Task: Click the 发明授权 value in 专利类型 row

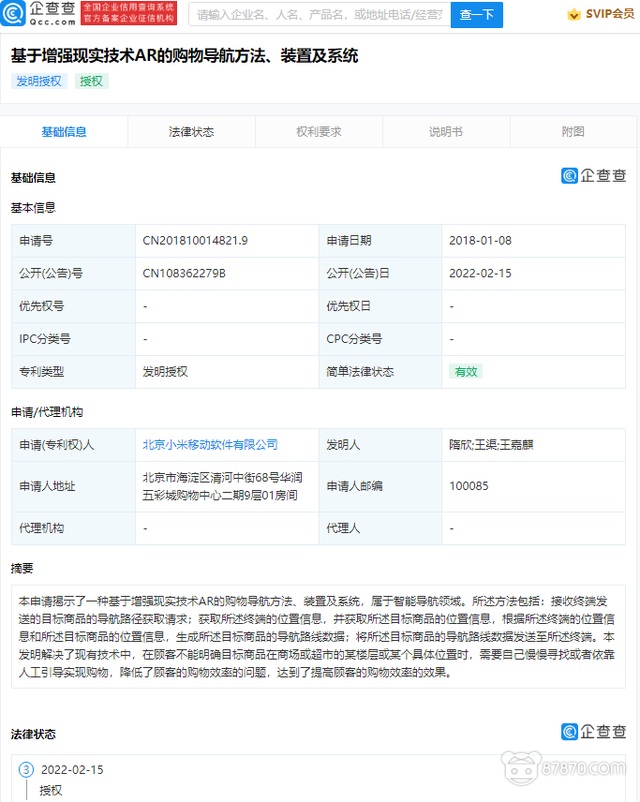Action: coord(165,372)
